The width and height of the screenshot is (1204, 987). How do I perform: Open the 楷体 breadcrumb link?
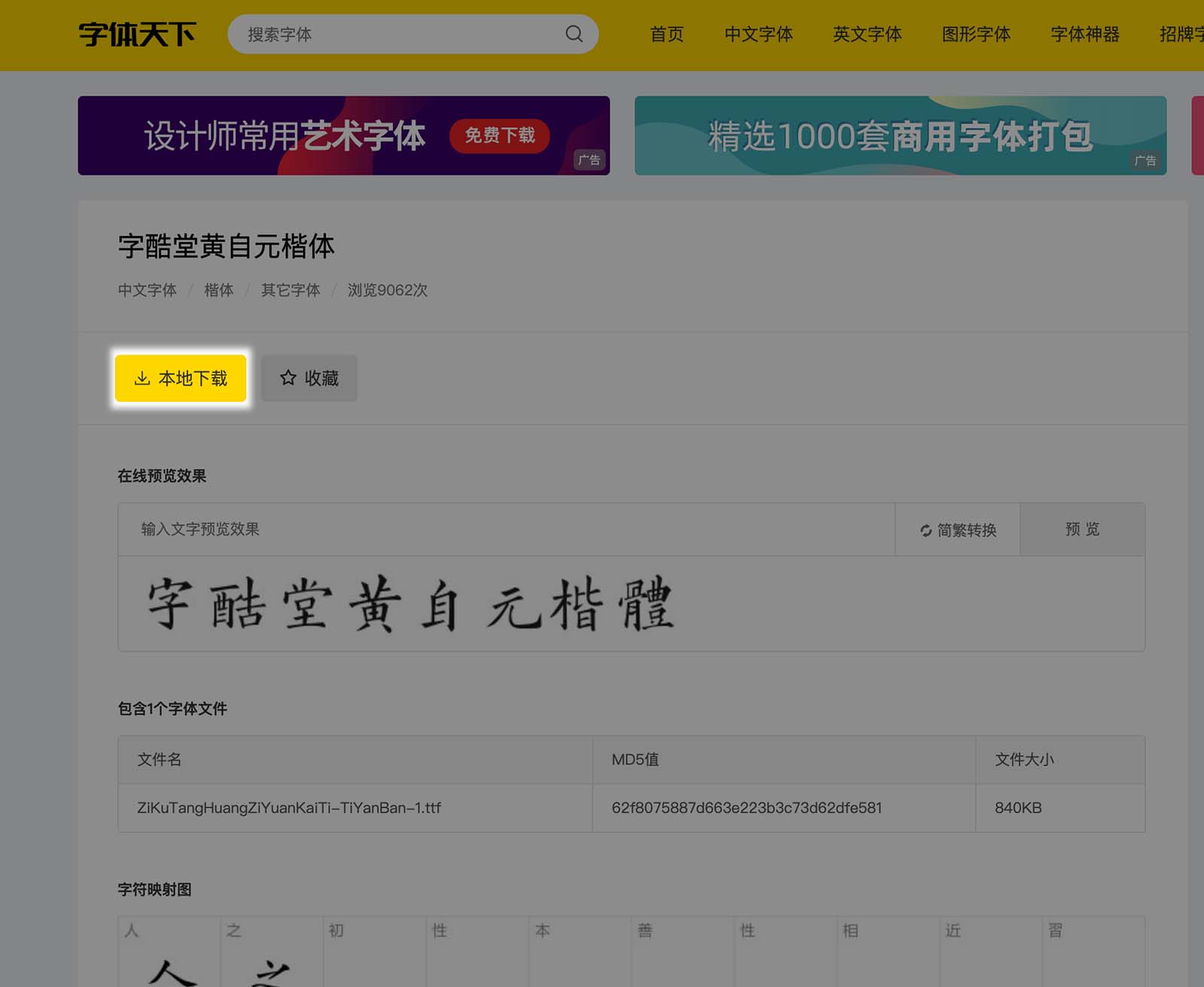pyautogui.click(x=219, y=290)
